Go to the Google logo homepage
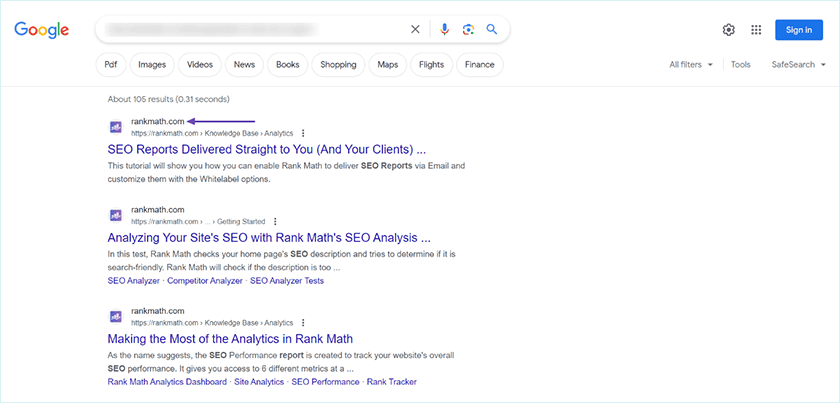Image resolution: width=840 pixels, height=403 pixels. pos(42,29)
